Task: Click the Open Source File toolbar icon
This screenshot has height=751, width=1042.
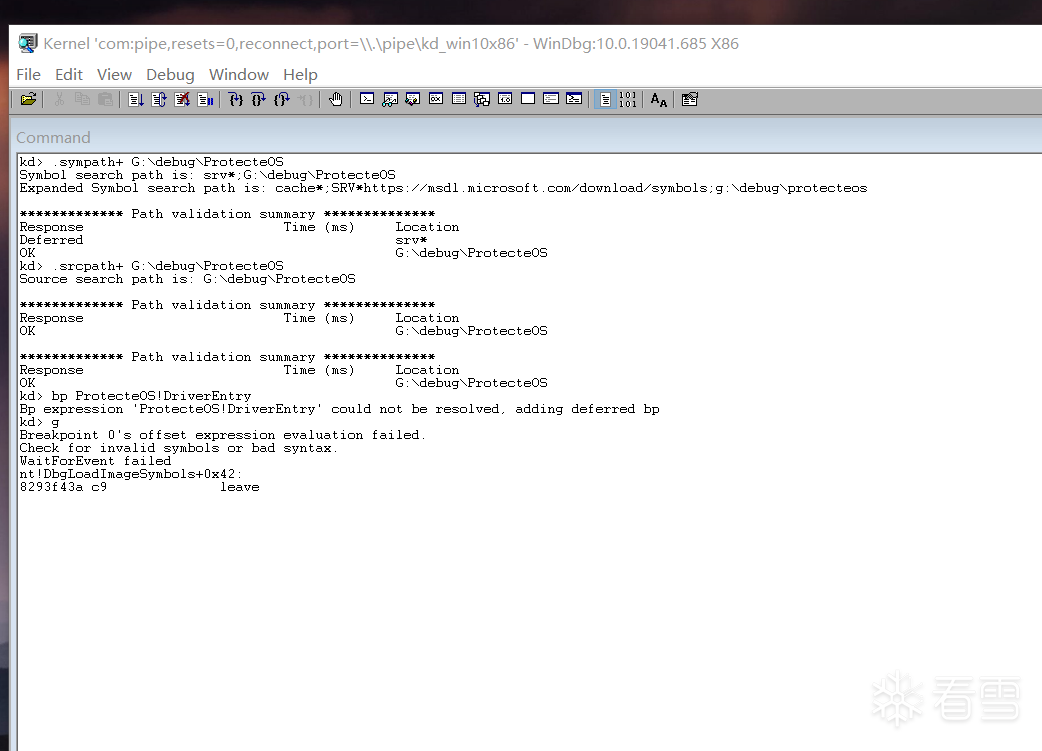Action: 29,100
